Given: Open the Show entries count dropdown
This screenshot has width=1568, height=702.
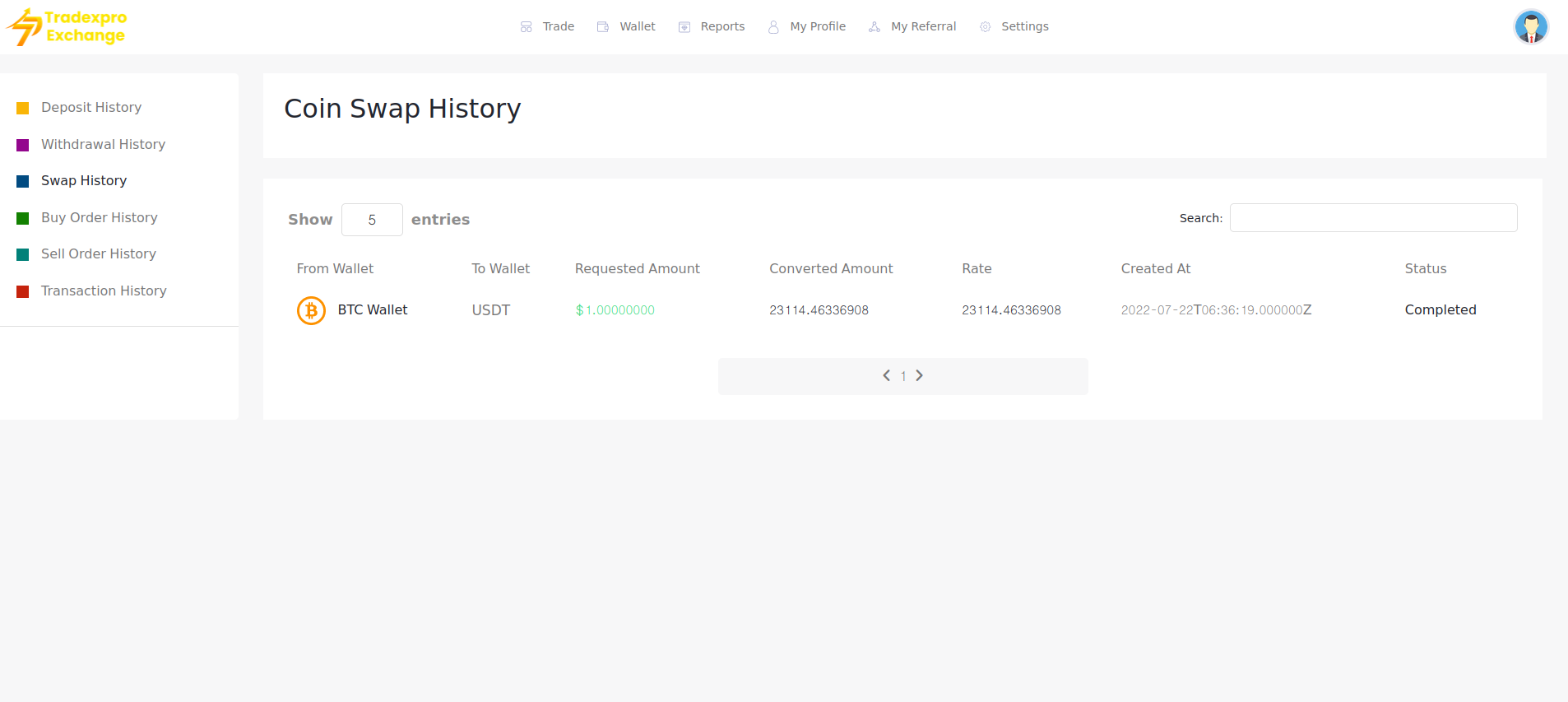Looking at the screenshot, I should pos(372,220).
